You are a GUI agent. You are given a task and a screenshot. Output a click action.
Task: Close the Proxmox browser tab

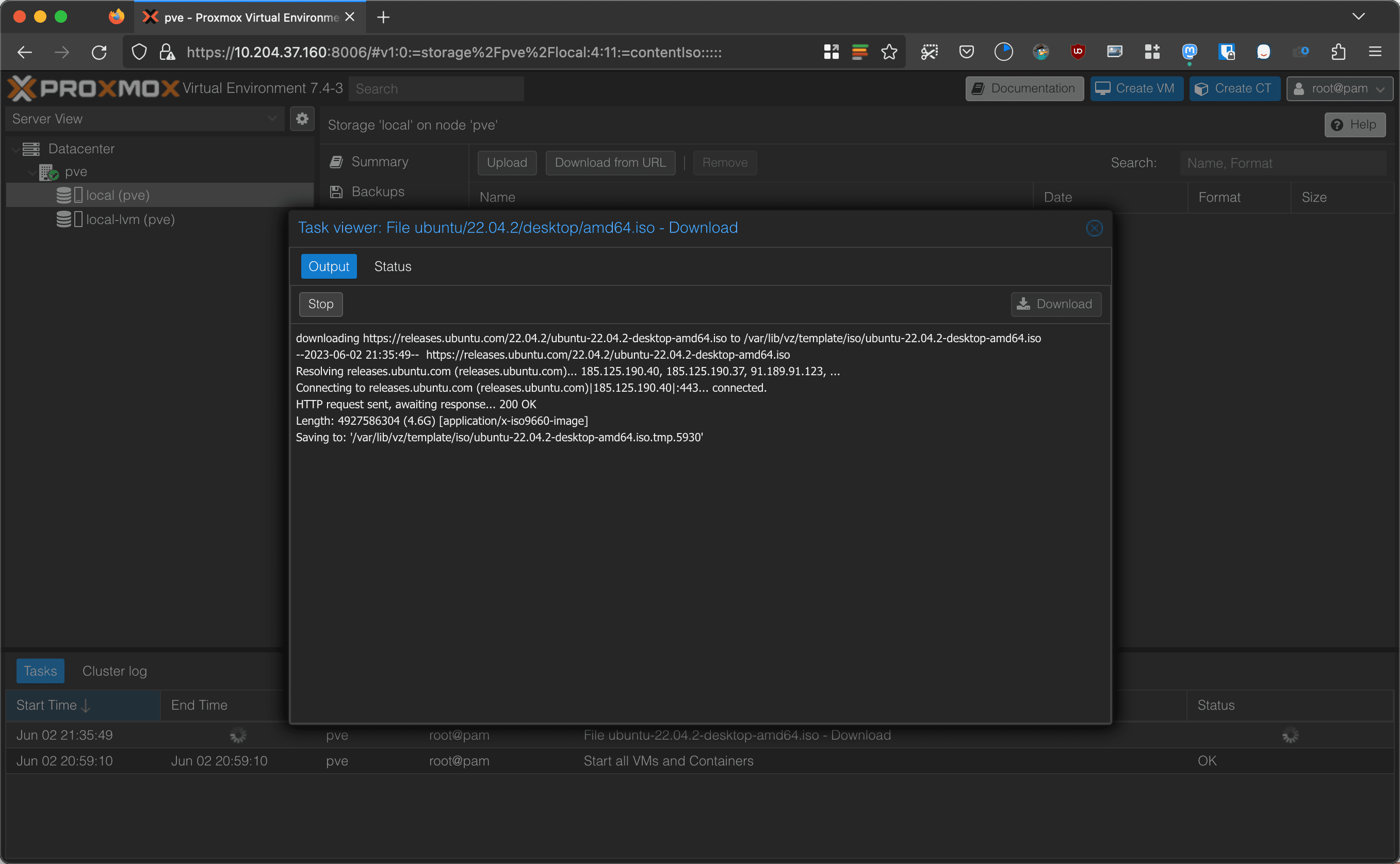click(x=350, y=17)
